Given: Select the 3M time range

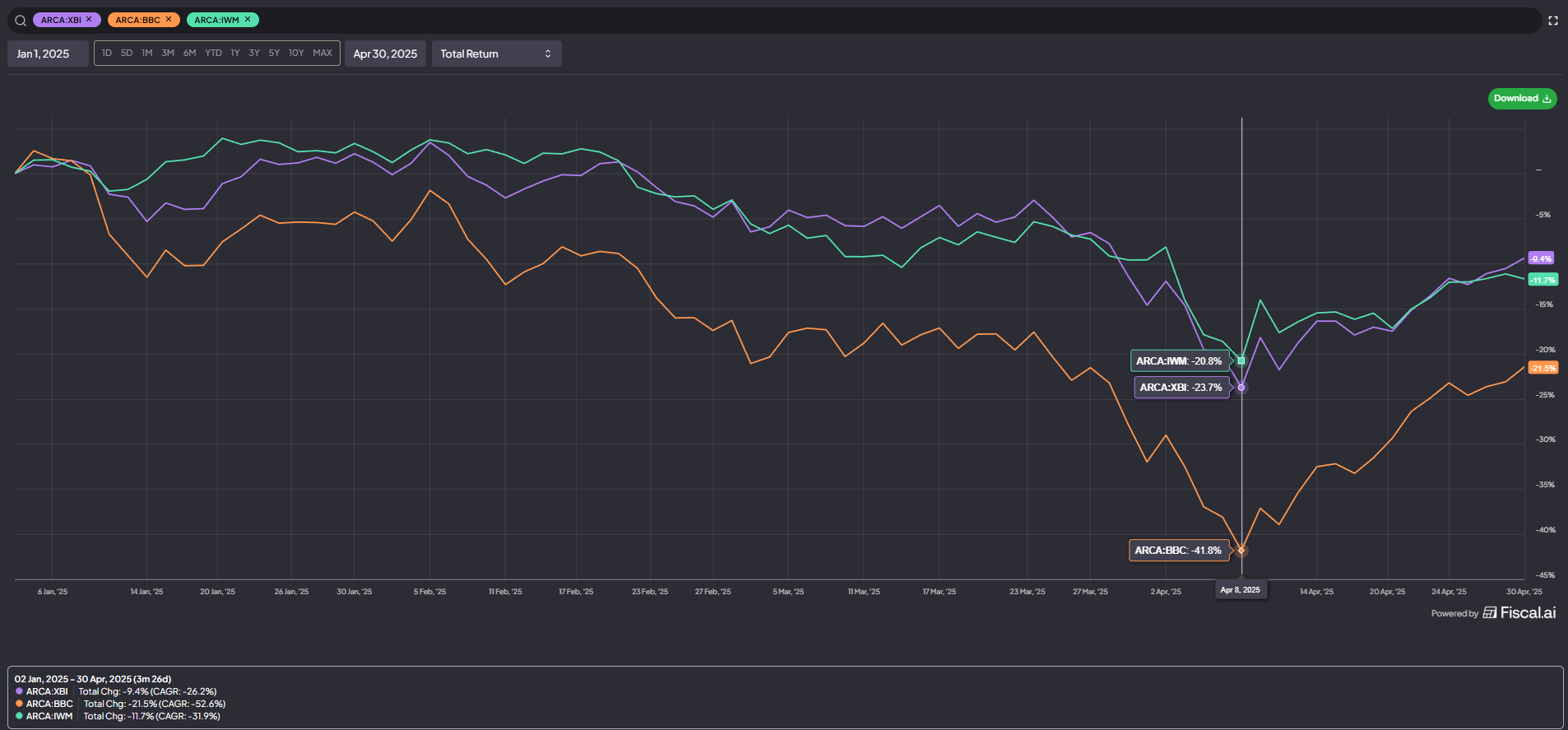Looking at the screenshot, I should coord(168,53).
